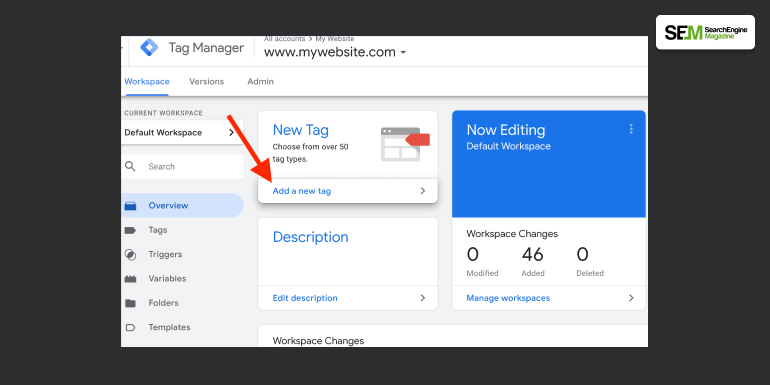
Task: Open Now Editing three-dot menu
Action: point(631,129)
